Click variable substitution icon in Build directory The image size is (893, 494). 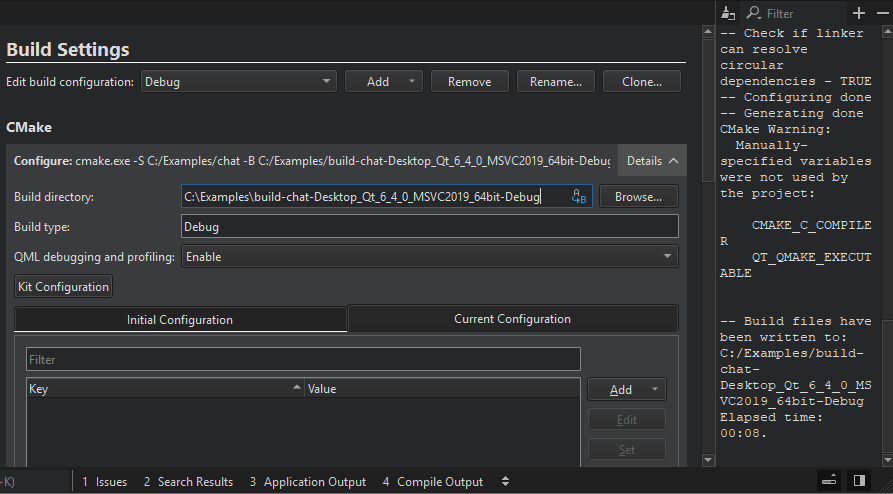coord(579,197)
